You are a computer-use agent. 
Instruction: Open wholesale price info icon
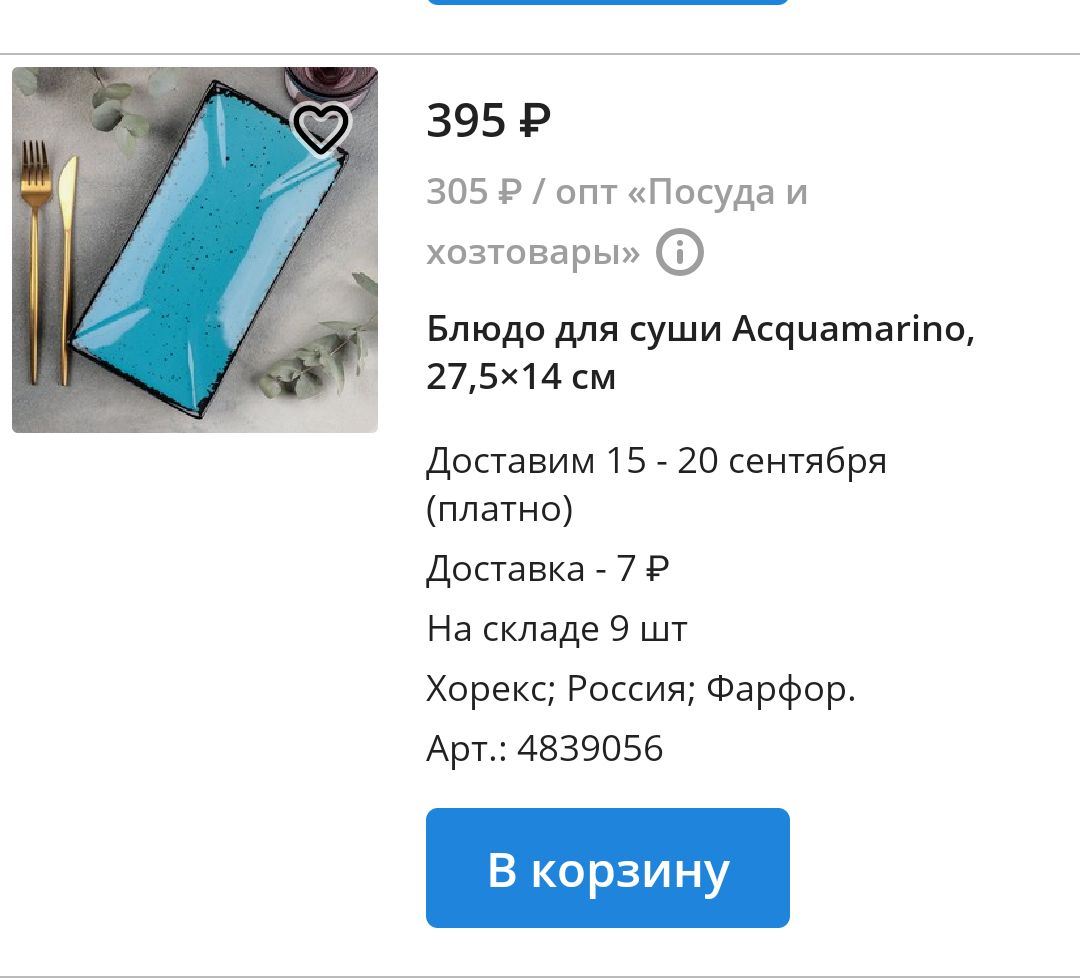(x=679, y=252)
